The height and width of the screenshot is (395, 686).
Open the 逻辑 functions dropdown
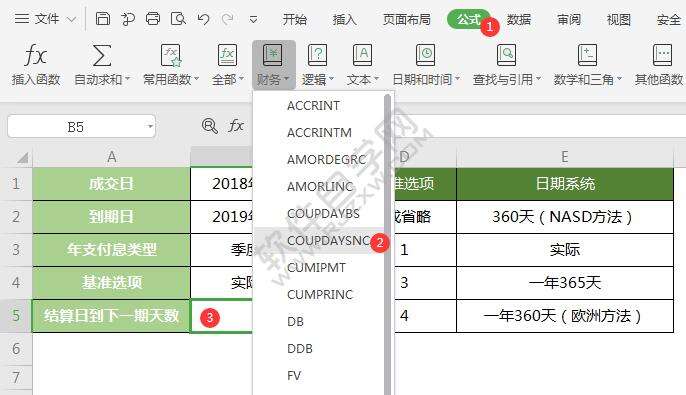coord(318,79)
